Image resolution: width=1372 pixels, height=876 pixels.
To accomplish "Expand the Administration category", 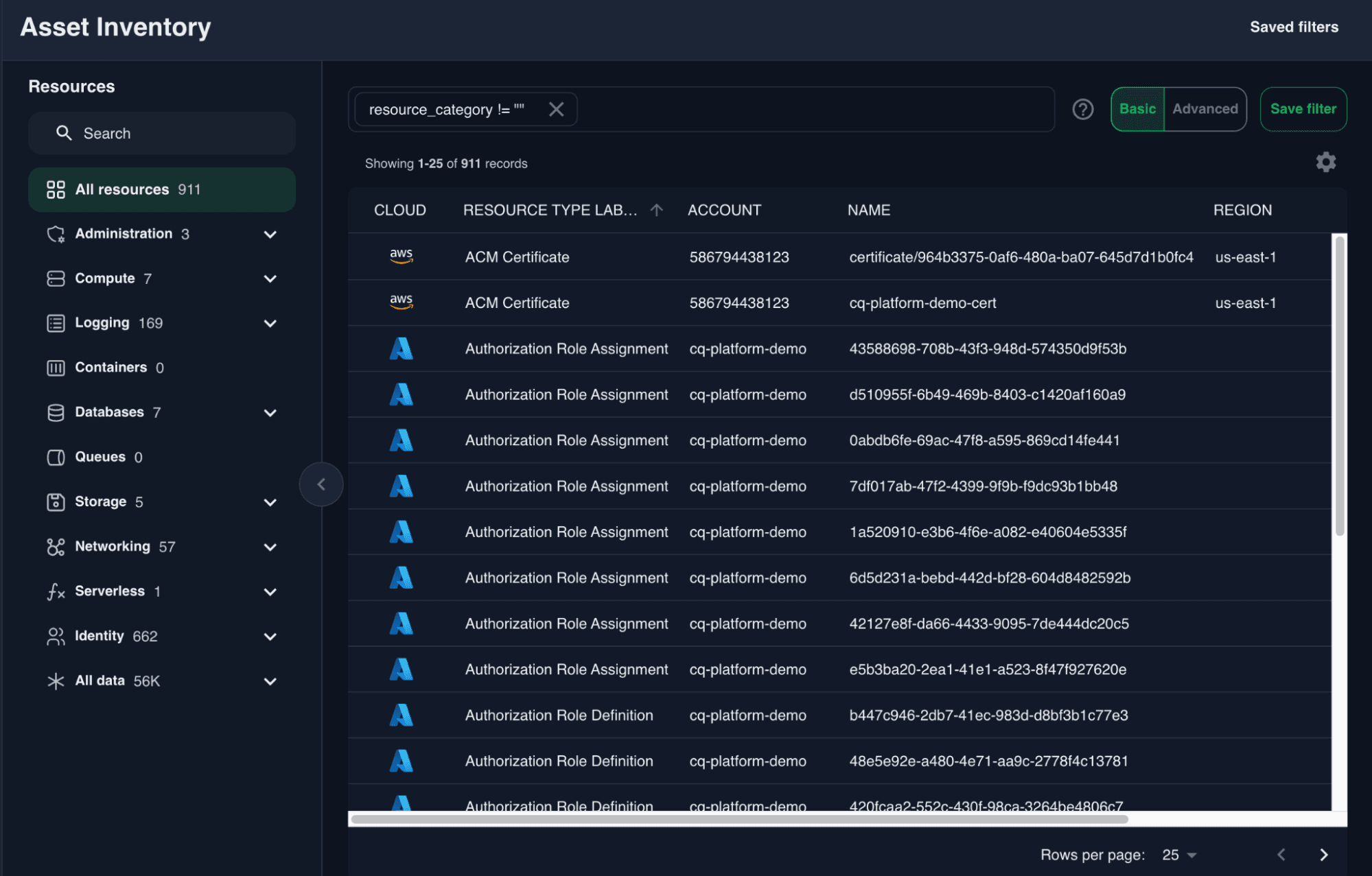I will 270,234.
